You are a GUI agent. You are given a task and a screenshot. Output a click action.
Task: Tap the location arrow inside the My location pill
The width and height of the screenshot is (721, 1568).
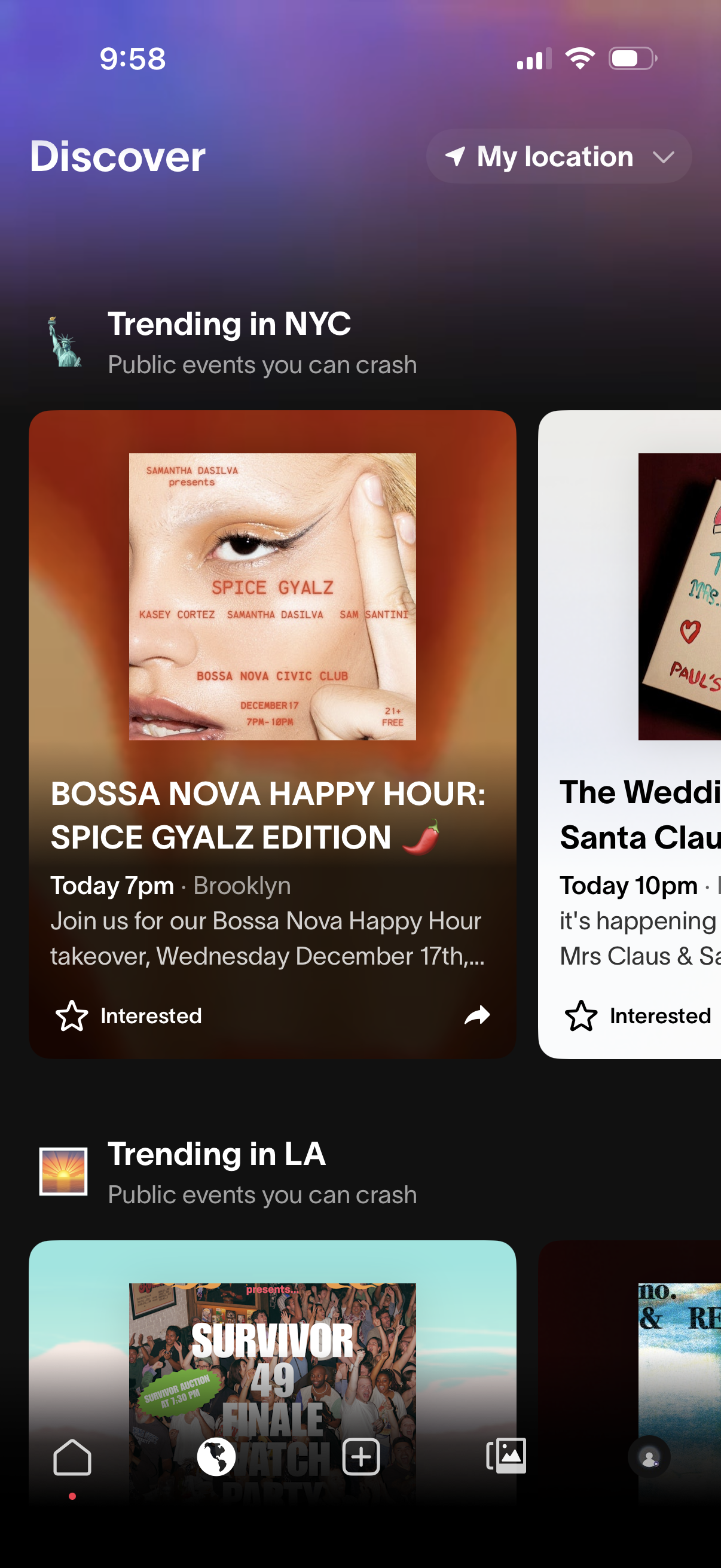456,157
